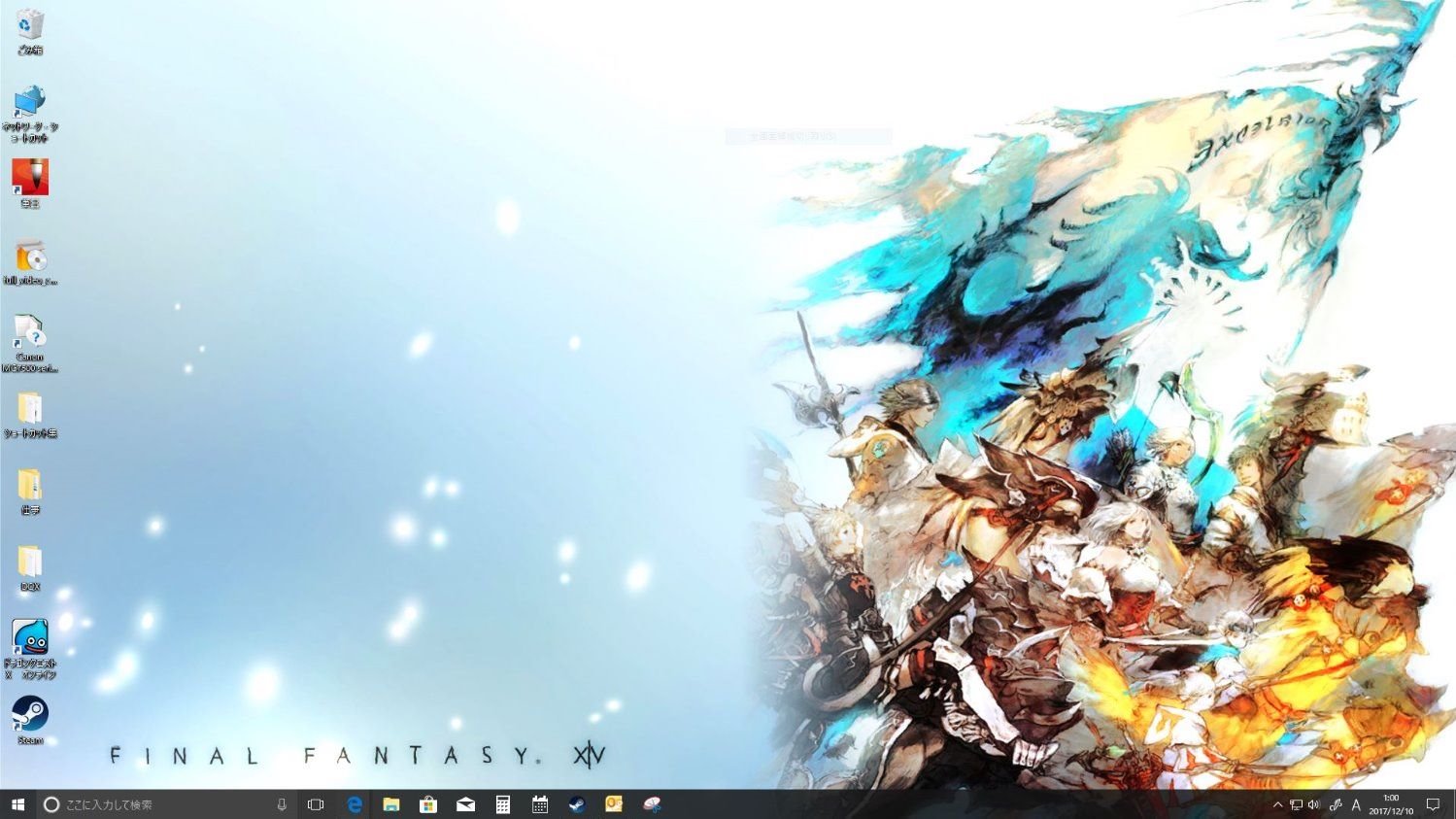Open the Snipping Tool from the taskbar
1456x819 pixels.
(x=652, y=804)
